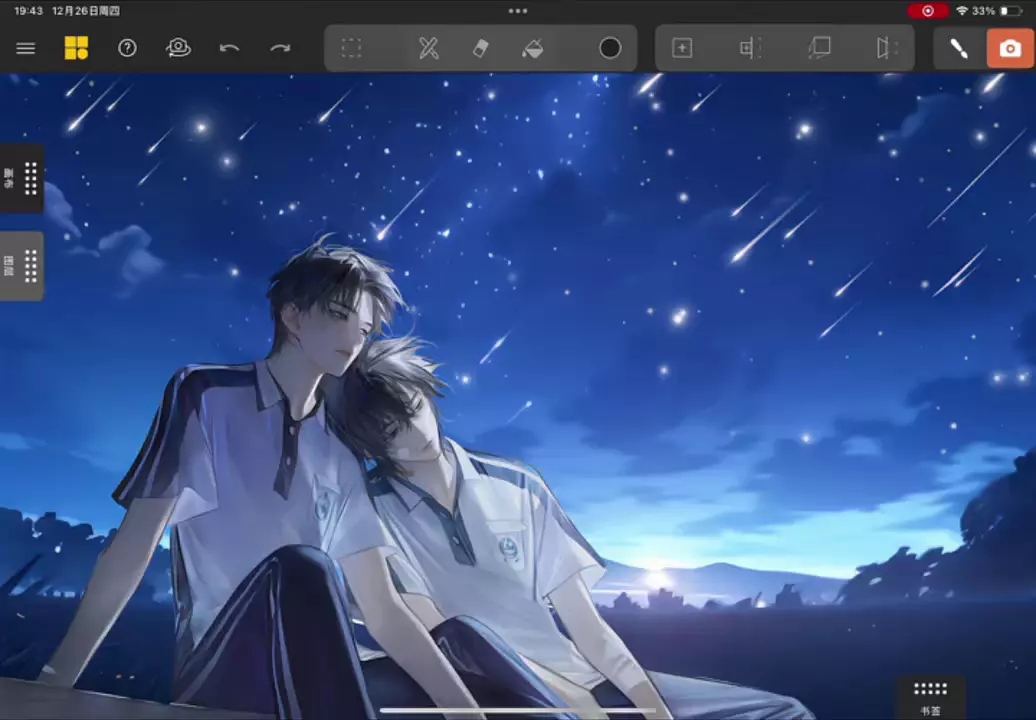Redo the last undone action
Screen dimensions: 1036x720
[x=280, y=48]
